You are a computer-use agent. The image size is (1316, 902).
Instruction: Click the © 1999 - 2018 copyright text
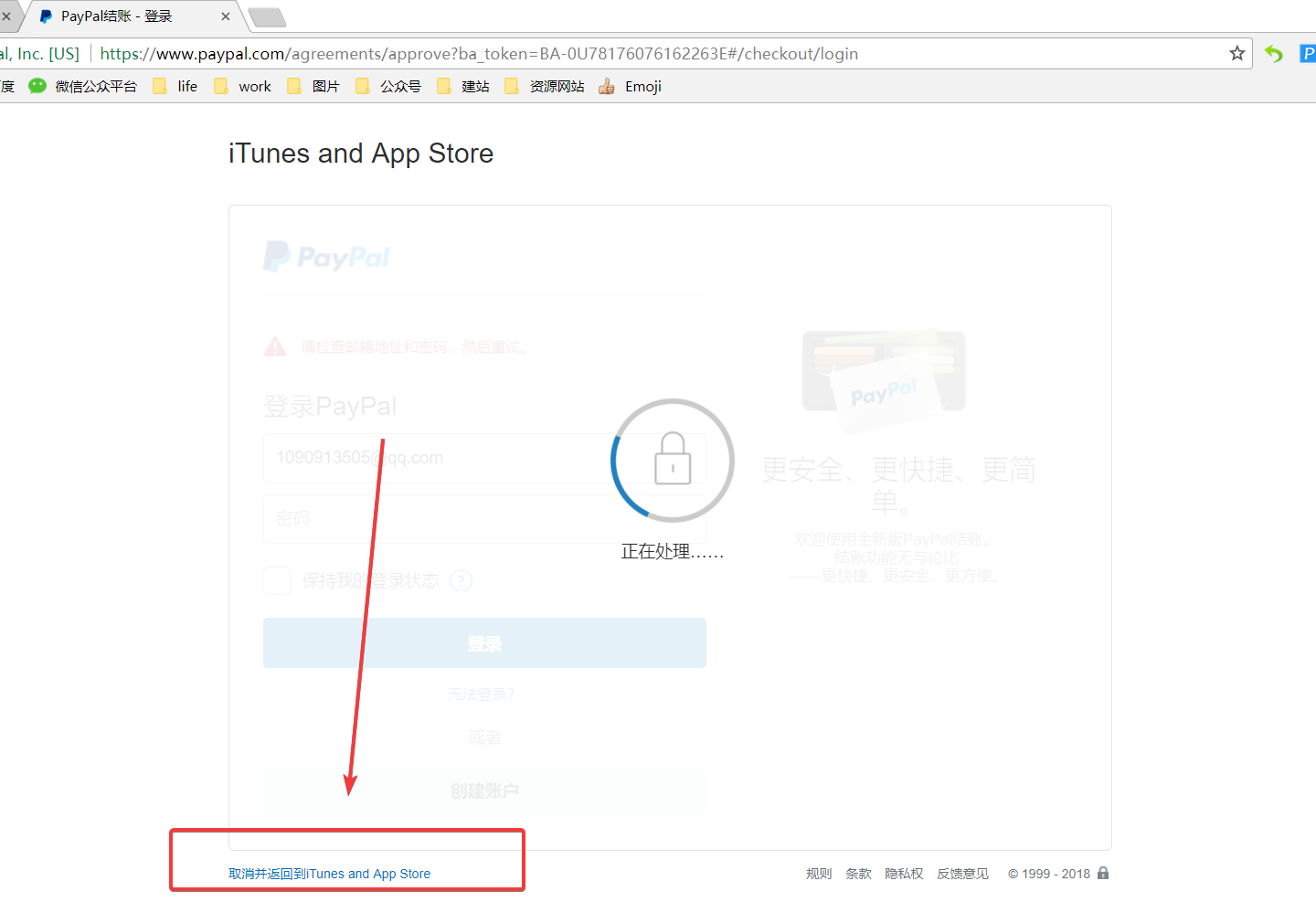pyautogui.click(x=1049, y=874)
